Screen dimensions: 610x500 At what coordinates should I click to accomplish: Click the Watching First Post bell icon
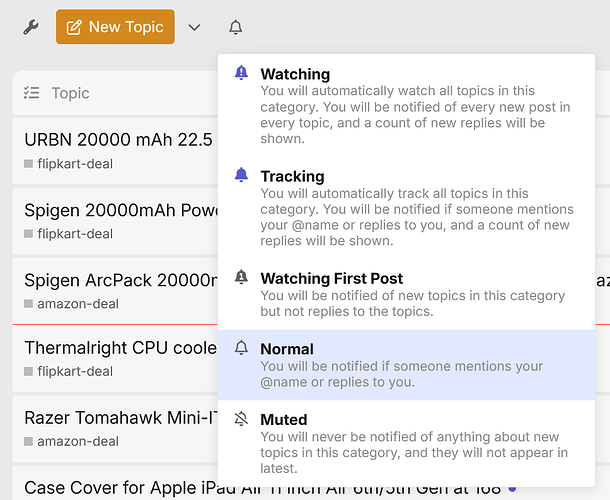coord(241,277)
